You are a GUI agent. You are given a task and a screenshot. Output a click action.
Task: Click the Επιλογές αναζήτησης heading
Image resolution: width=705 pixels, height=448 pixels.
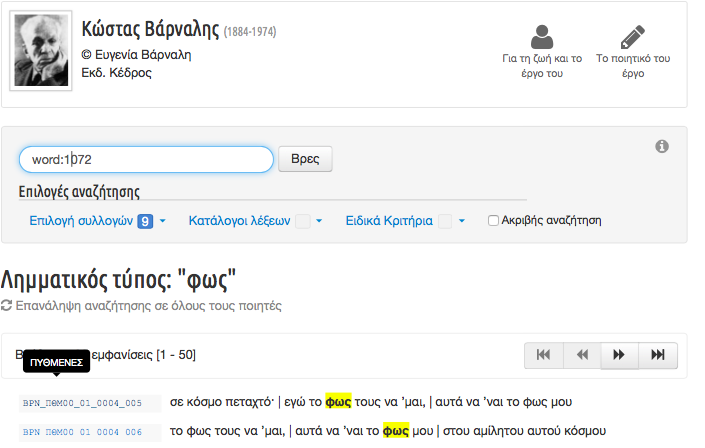pos(79,192)
